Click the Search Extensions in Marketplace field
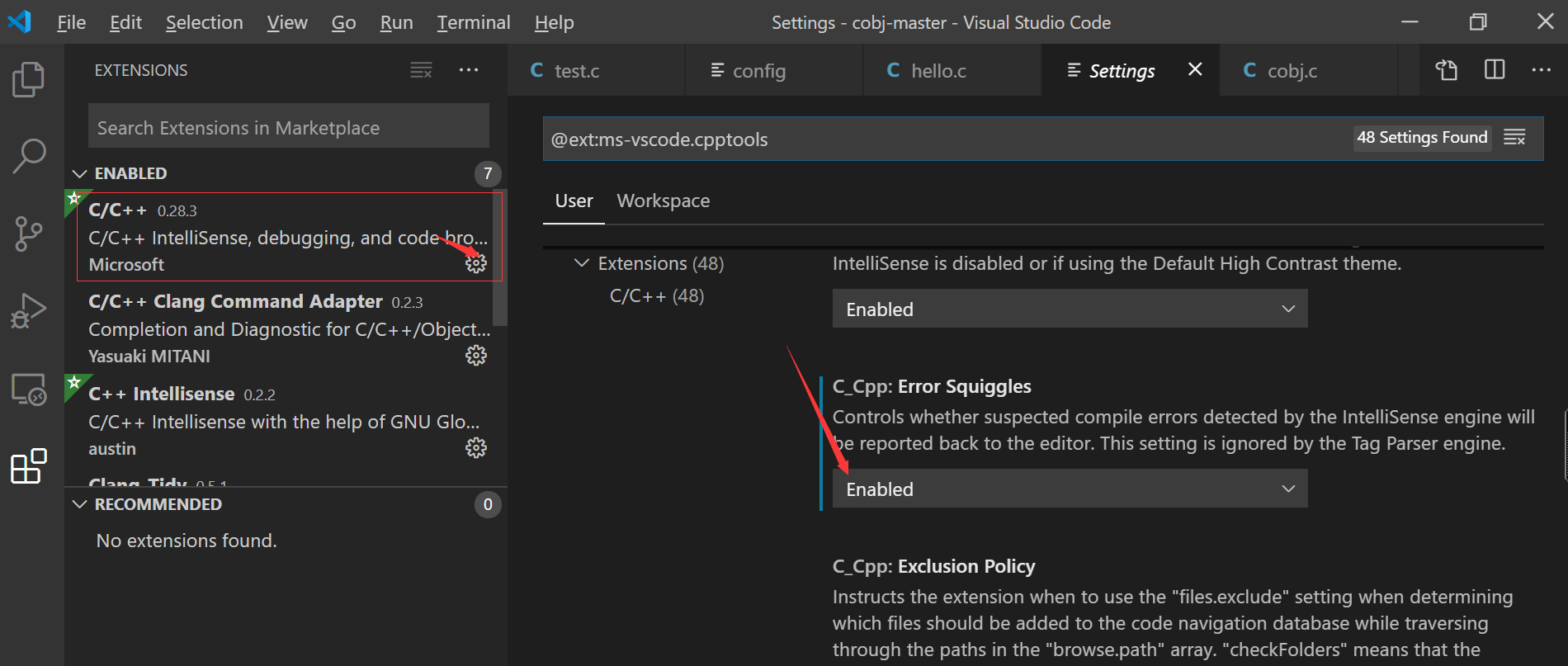The width and height of the screenshot is (1568, 666). [x=289, y=127]
